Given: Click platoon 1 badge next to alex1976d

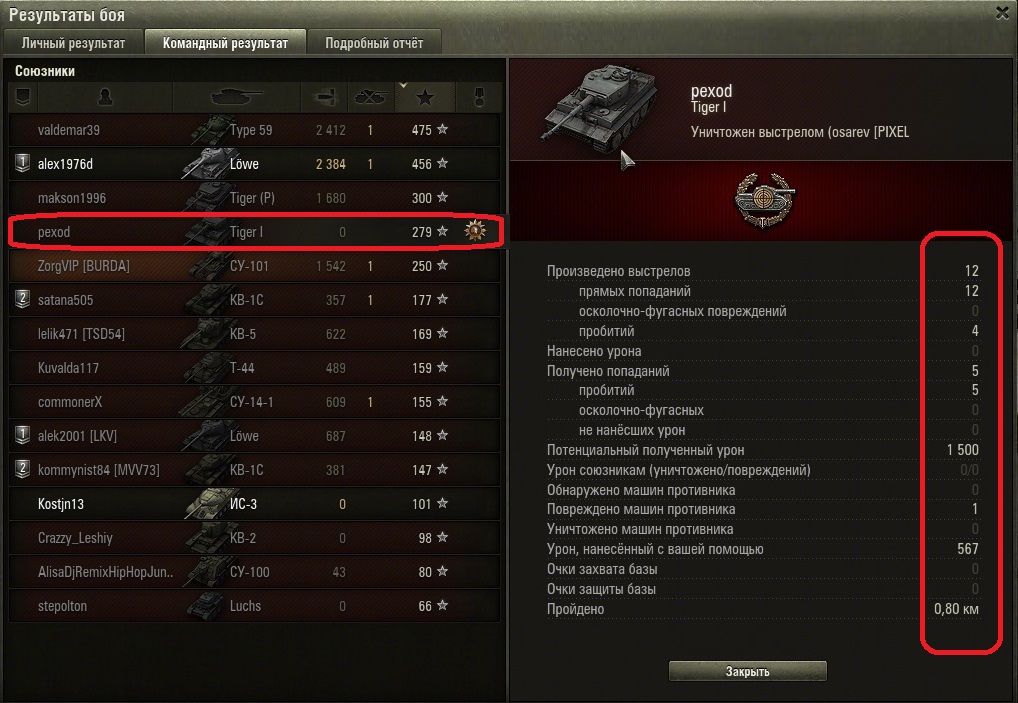Looking at the screenshot, I should pyautogui.click(x=23, y=164).
